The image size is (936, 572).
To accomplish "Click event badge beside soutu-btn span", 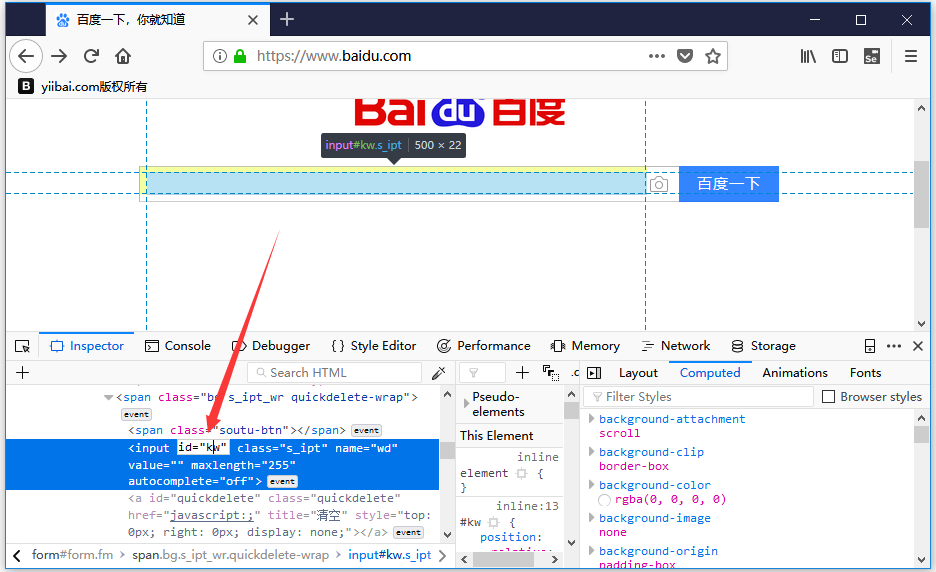I will tap(366, 430).
